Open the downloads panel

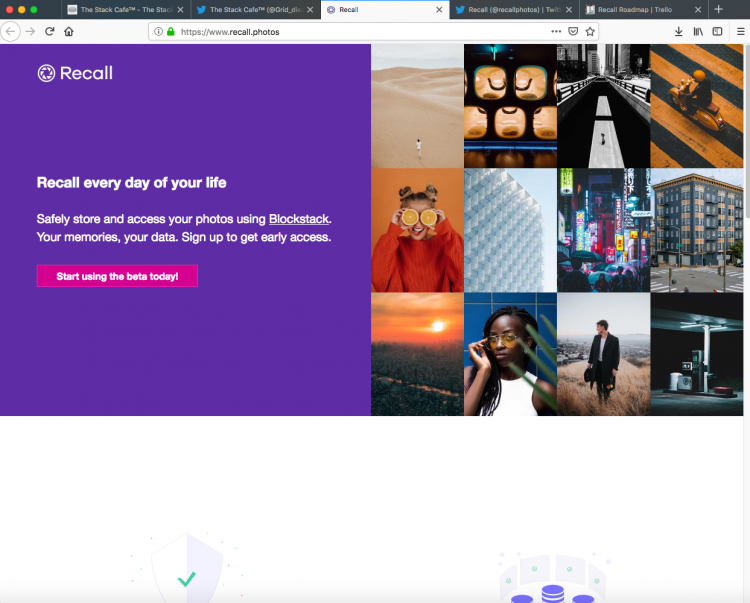[678, 32]
